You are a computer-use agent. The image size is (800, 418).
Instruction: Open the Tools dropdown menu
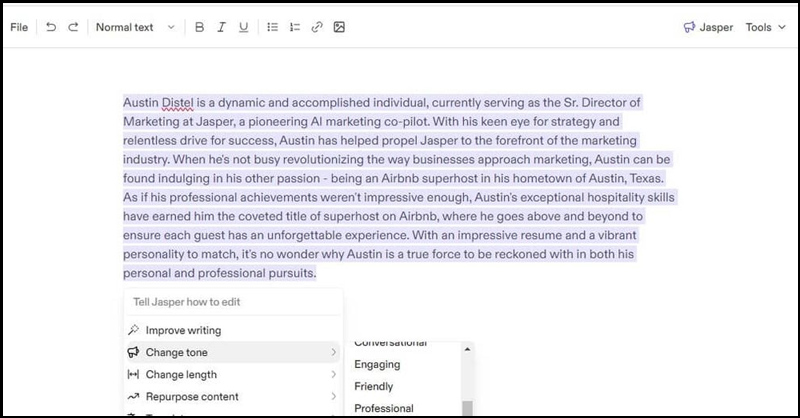pos(765,27)
